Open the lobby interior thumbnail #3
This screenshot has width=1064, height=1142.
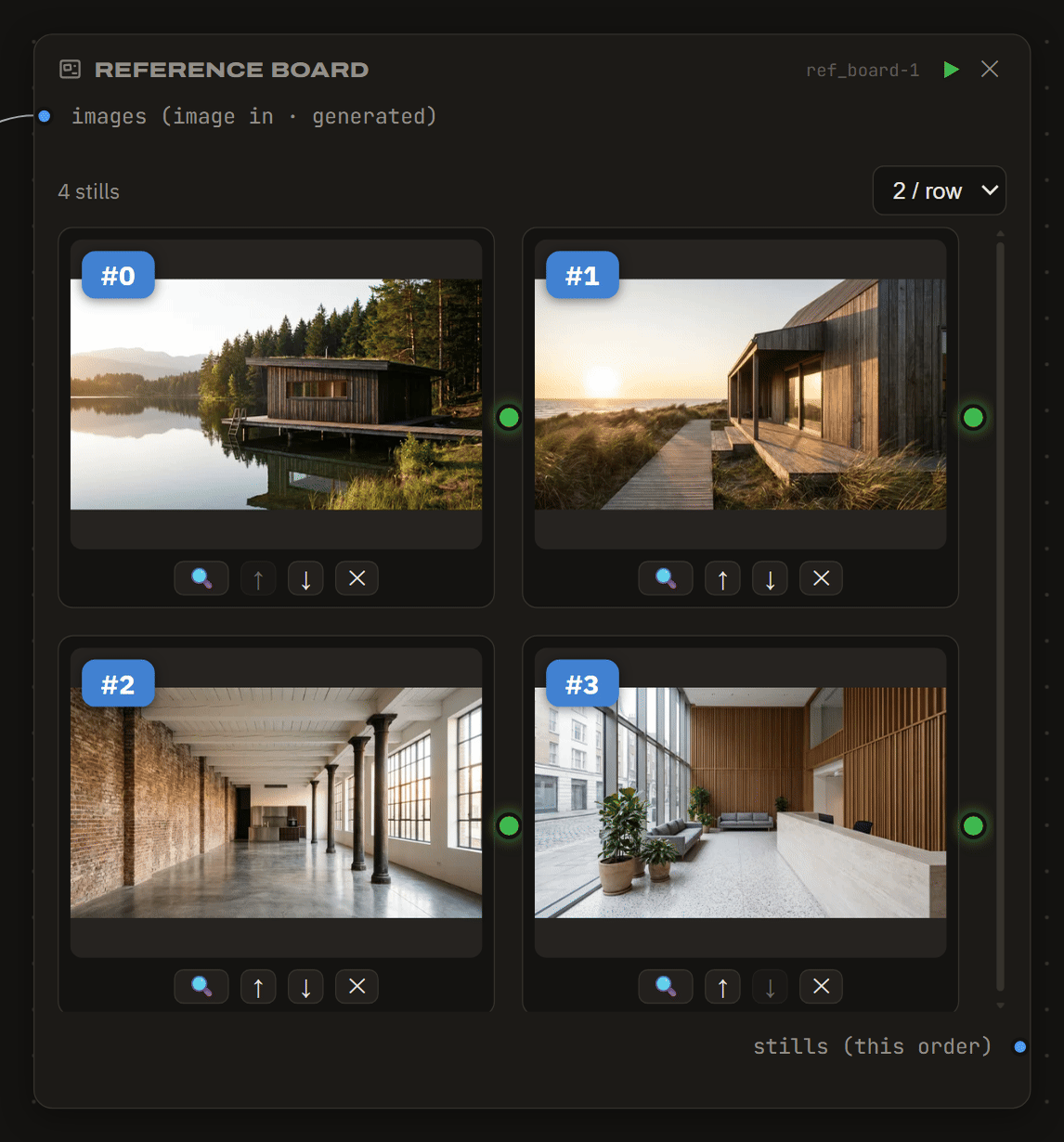coord(740,803)
